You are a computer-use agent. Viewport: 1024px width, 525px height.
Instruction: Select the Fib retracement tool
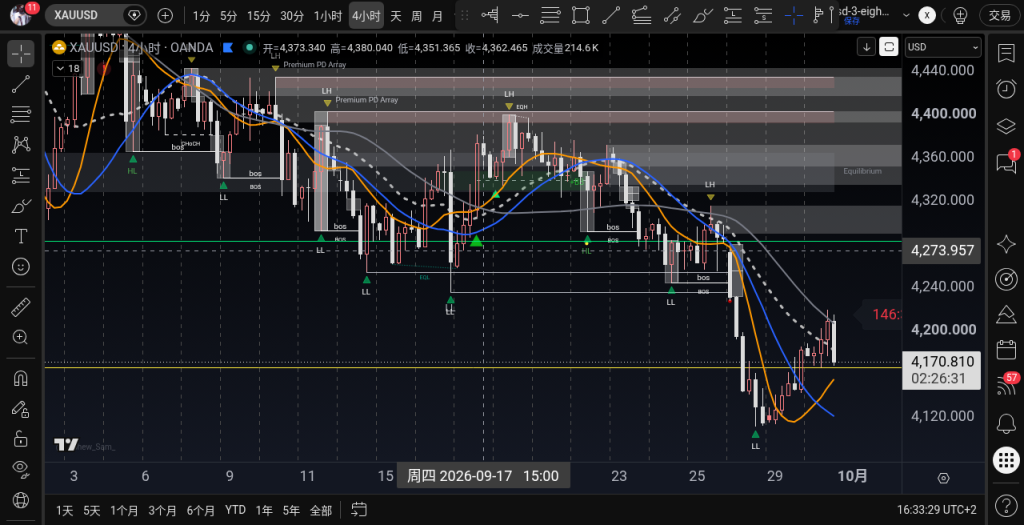pos(551,15)
